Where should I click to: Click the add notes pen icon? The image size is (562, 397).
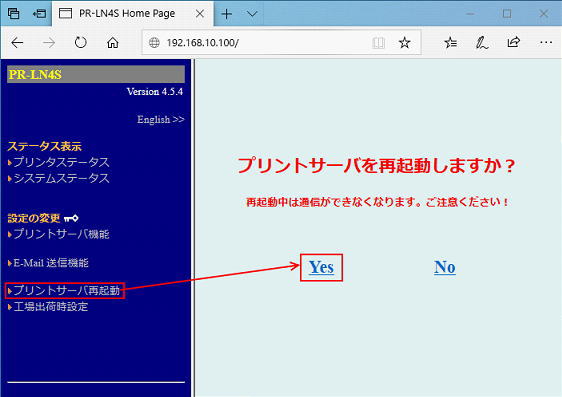tap(482, 43)
